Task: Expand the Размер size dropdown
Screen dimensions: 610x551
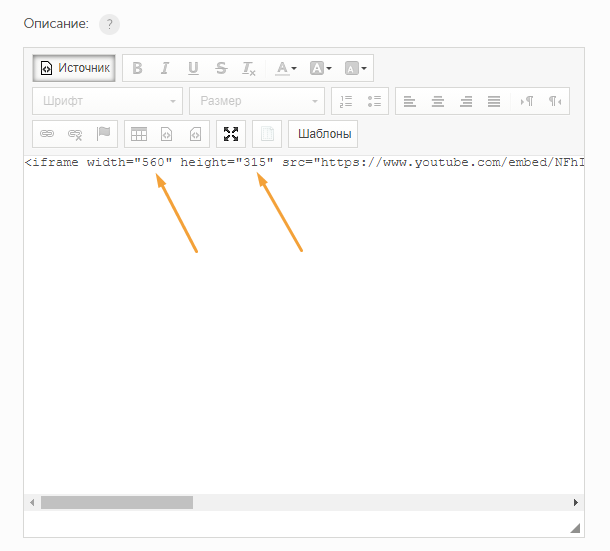Action: [x=260, y=101]
